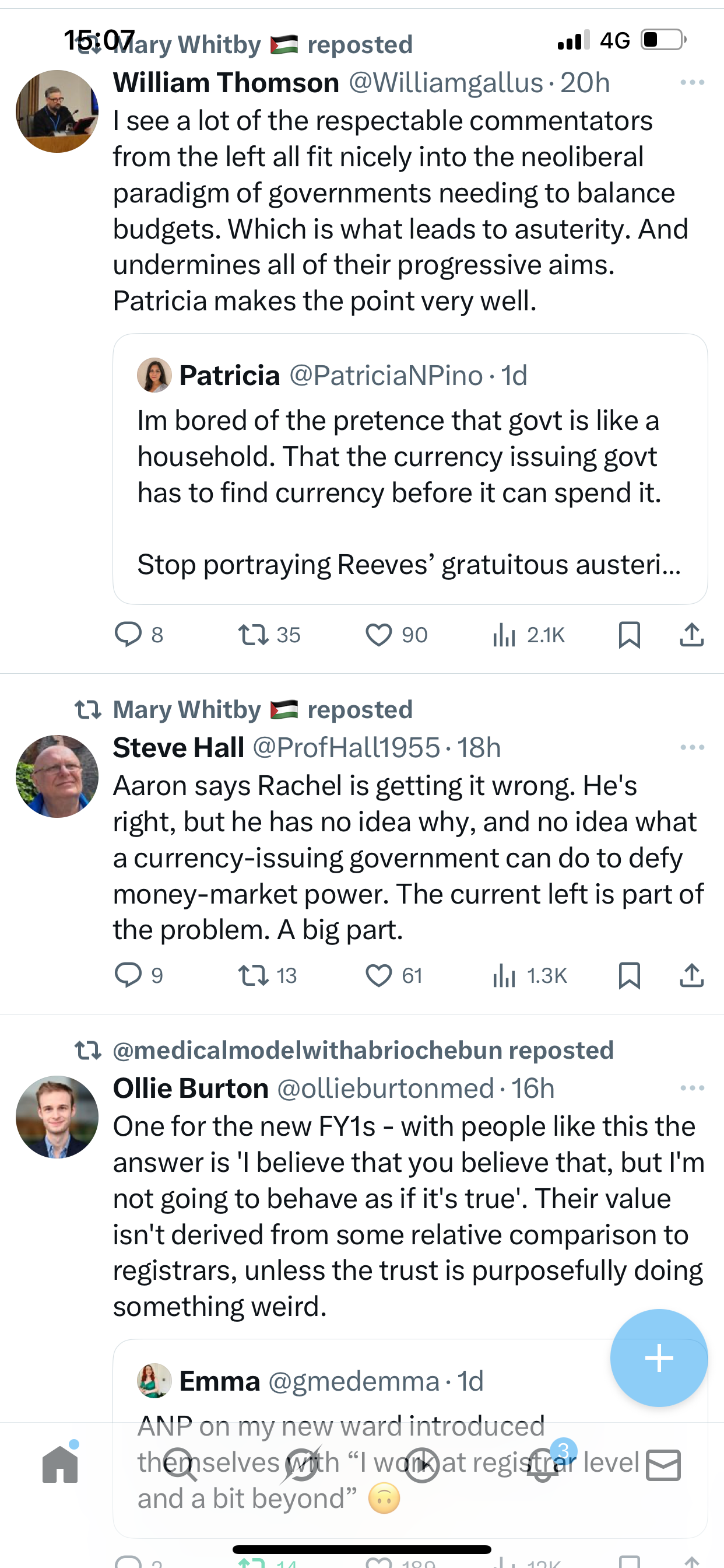Tap Ollie Burton's profile picture
Screen dimensions: 724x1568
[x=57, y=1116]
